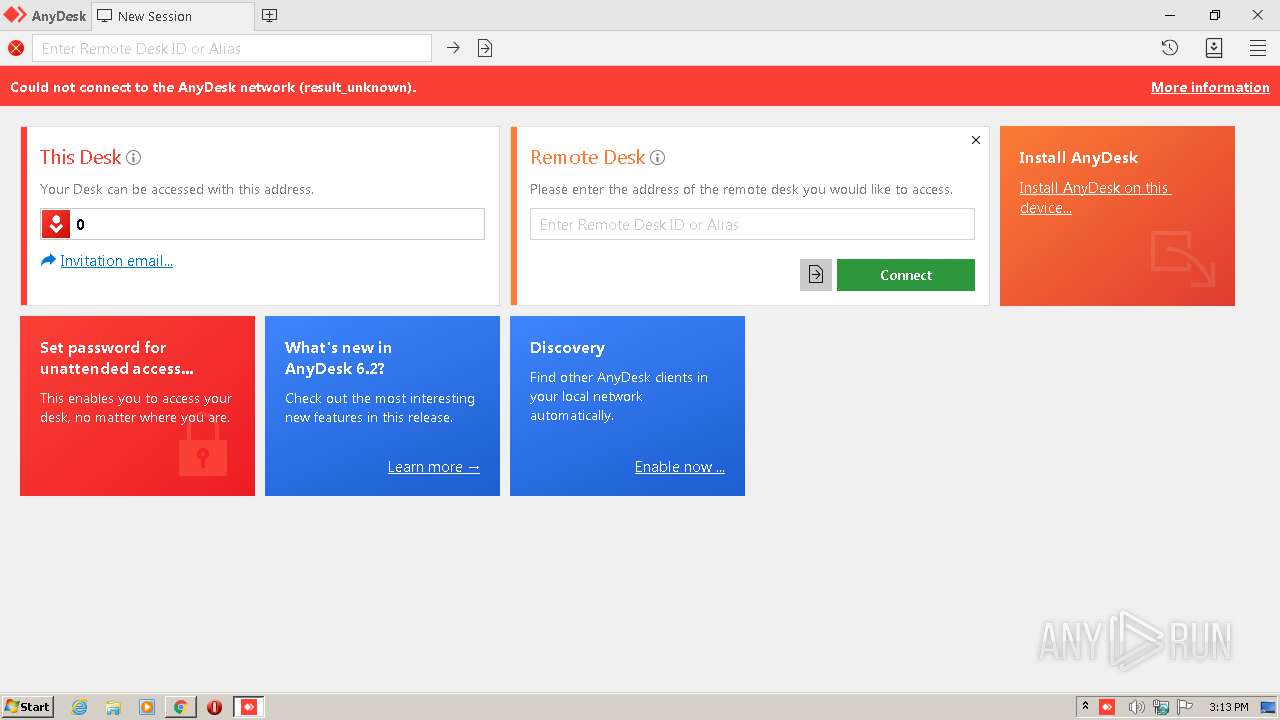Click the Action Center flag tray icon
This screenshot has height=720, width=1280.
pyautogui.click(x=1185, y=707)
